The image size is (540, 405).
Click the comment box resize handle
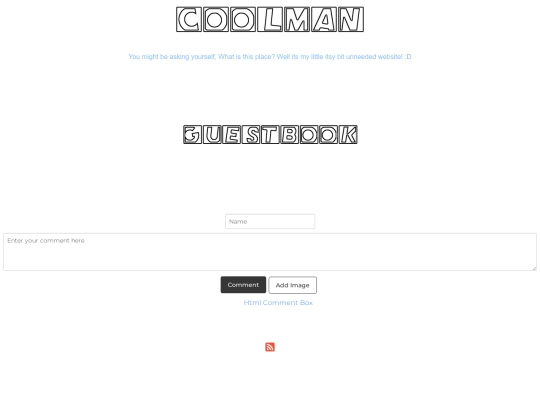(534, 268)
